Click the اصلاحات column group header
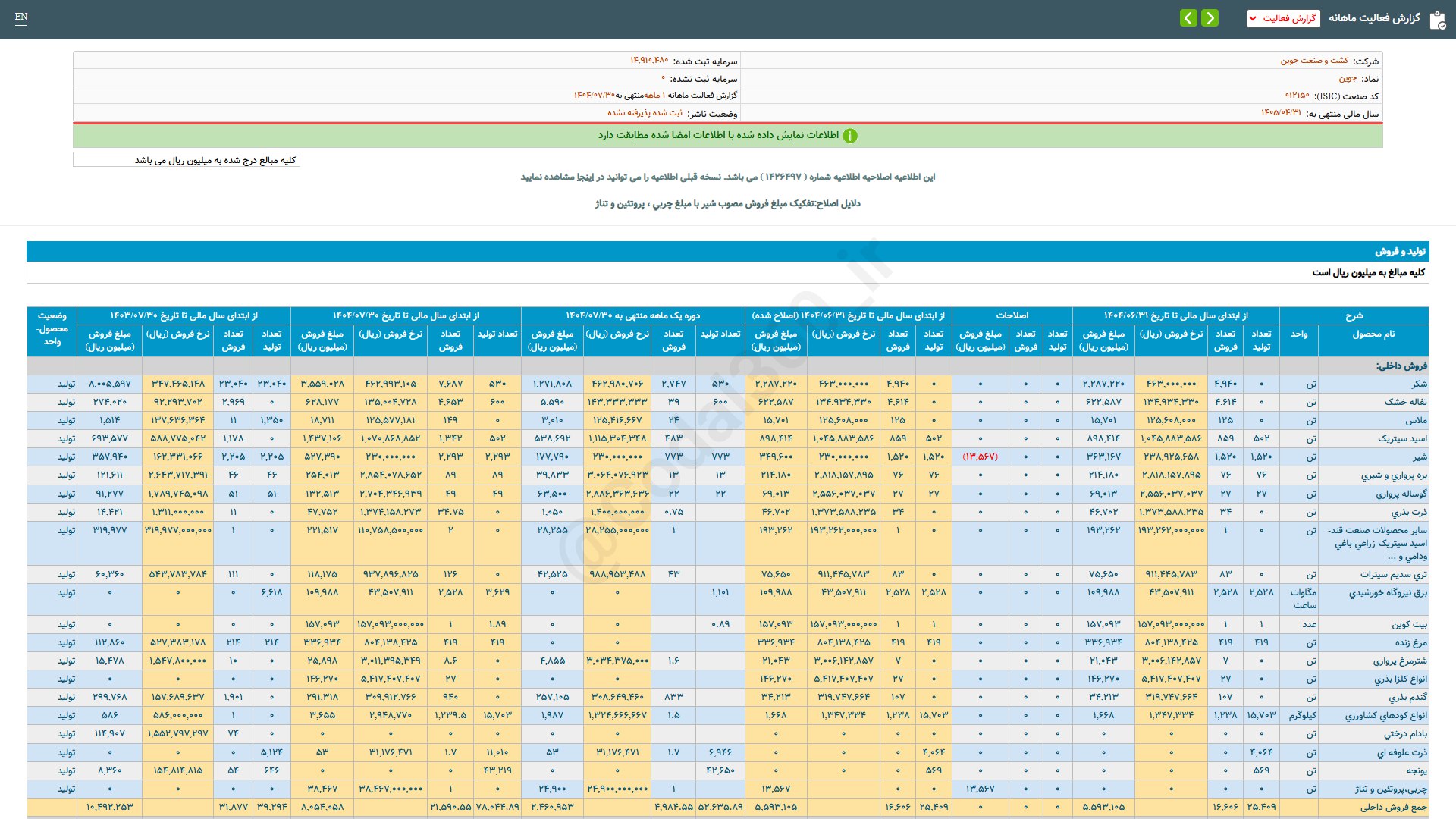 [x=1012, y=315]
